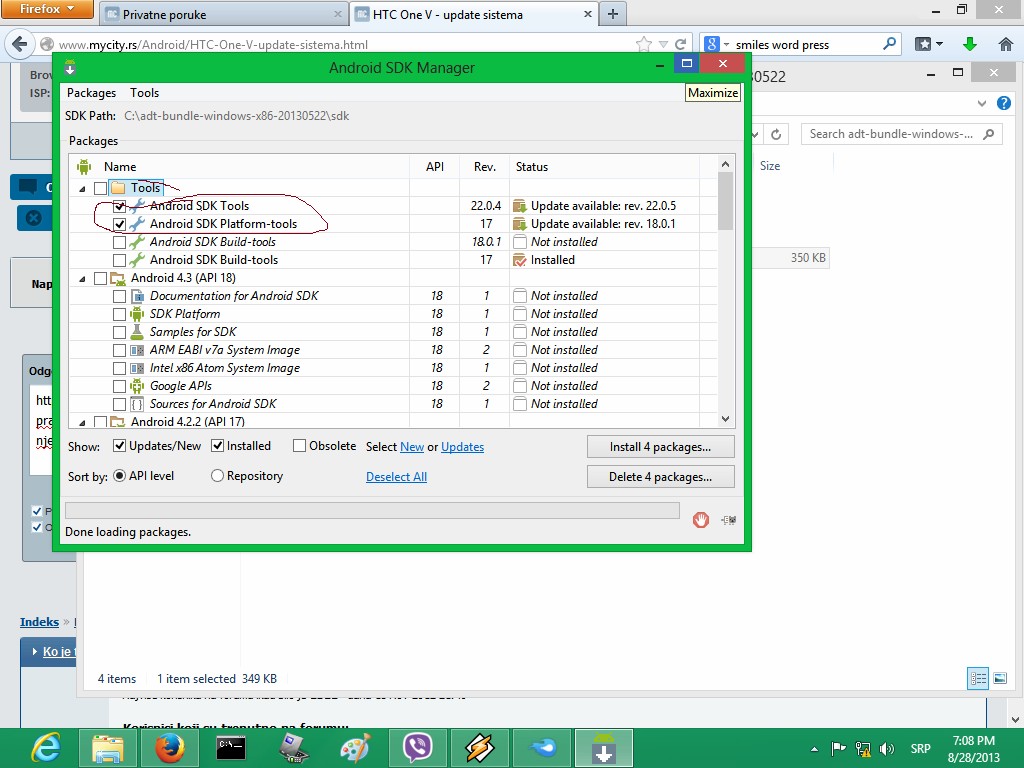Click the Select Updates link
The height and width of the screenshot is (768, 1024).
click(x=462, y=447)
